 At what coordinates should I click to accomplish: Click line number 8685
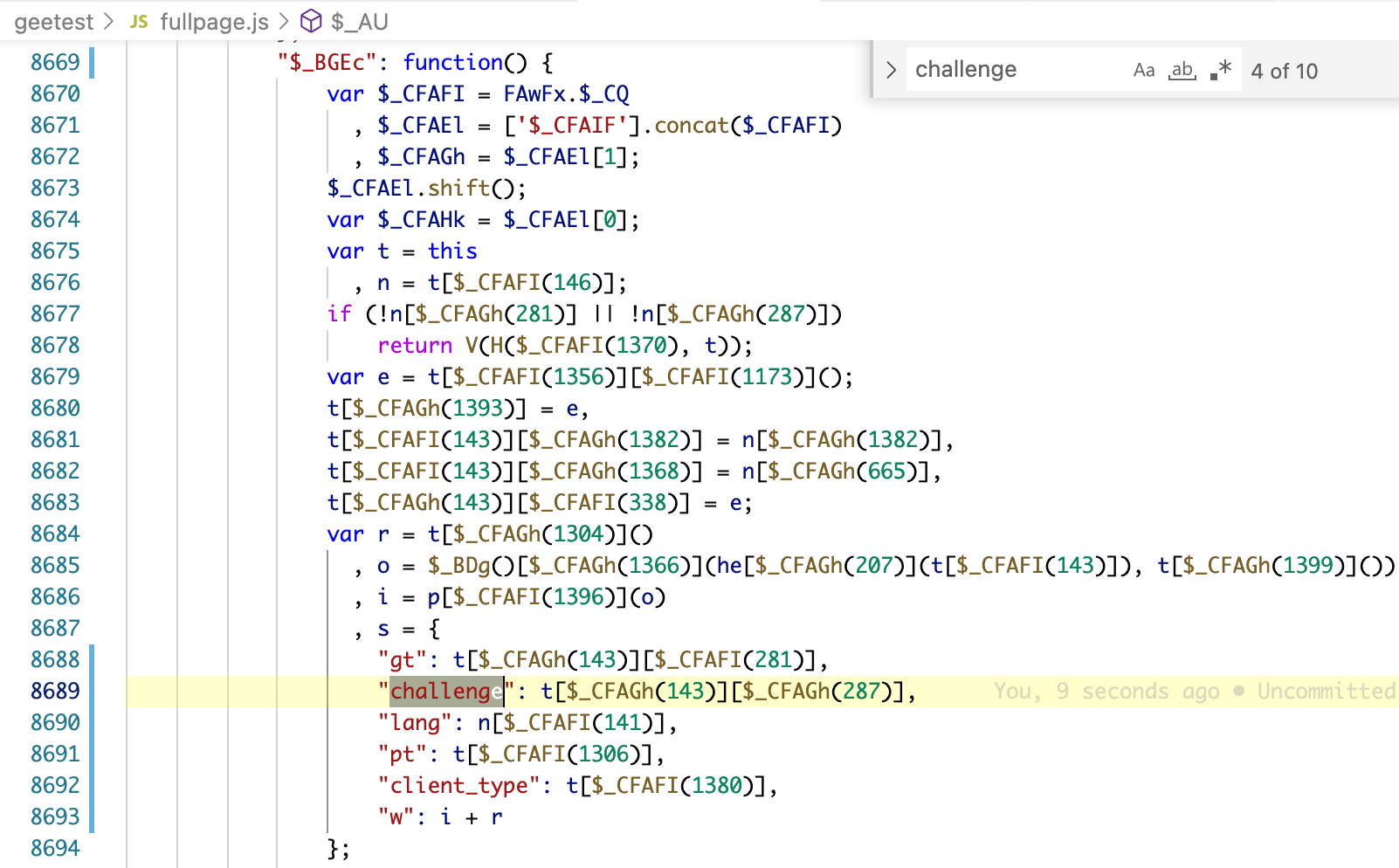point(55,565)
